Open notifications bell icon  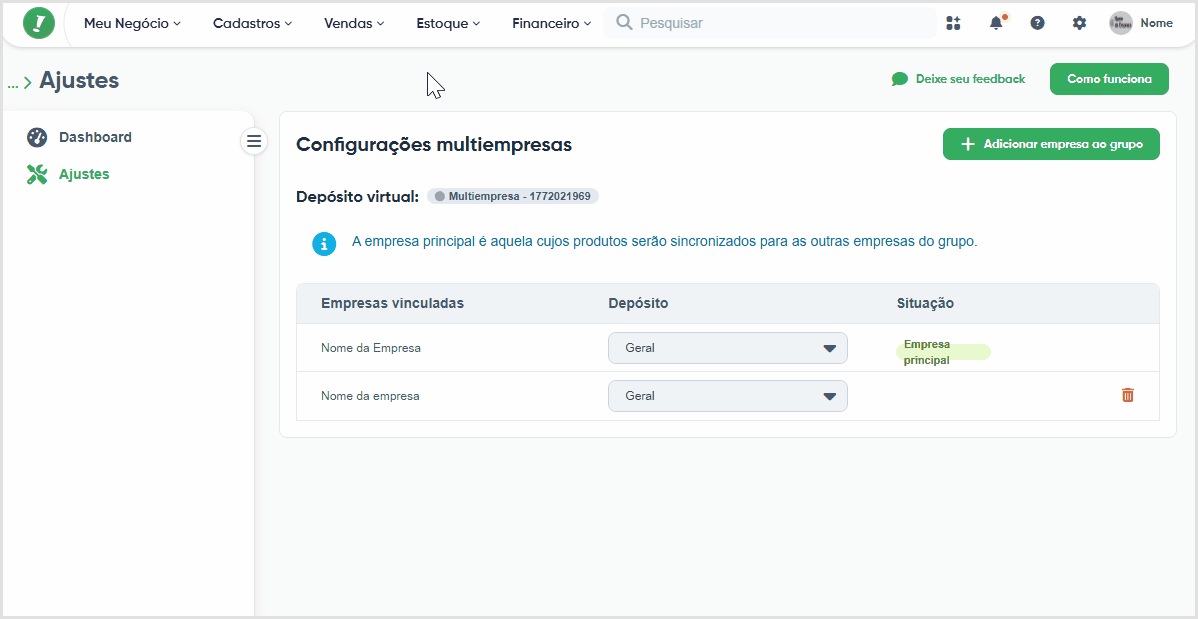[996, 23]
